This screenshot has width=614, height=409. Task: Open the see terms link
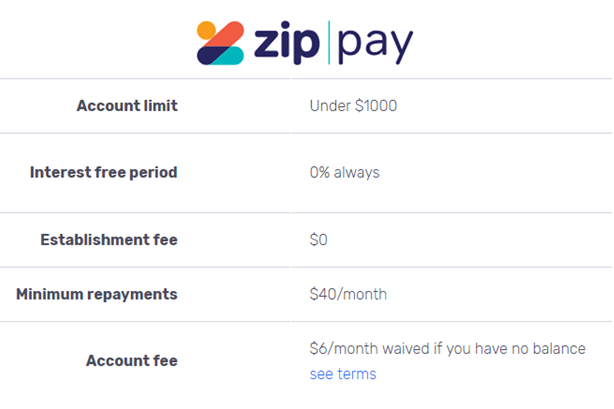[343, 374]
